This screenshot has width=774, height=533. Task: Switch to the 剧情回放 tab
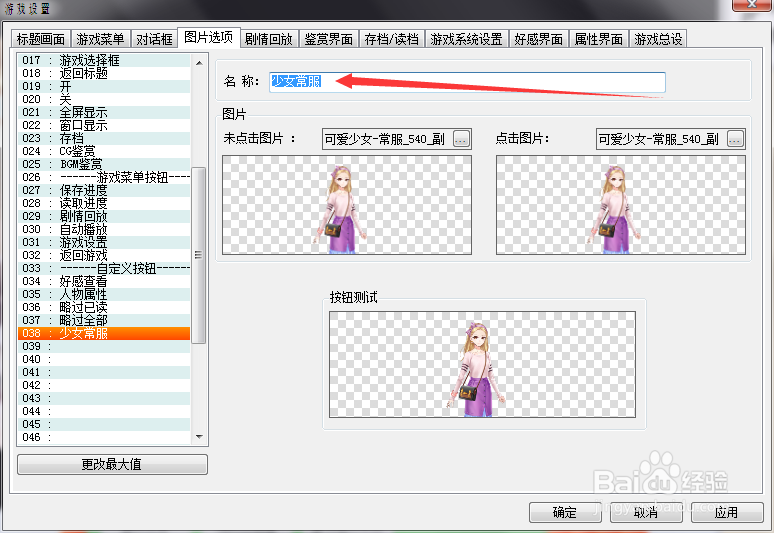(x=269, y=39)
